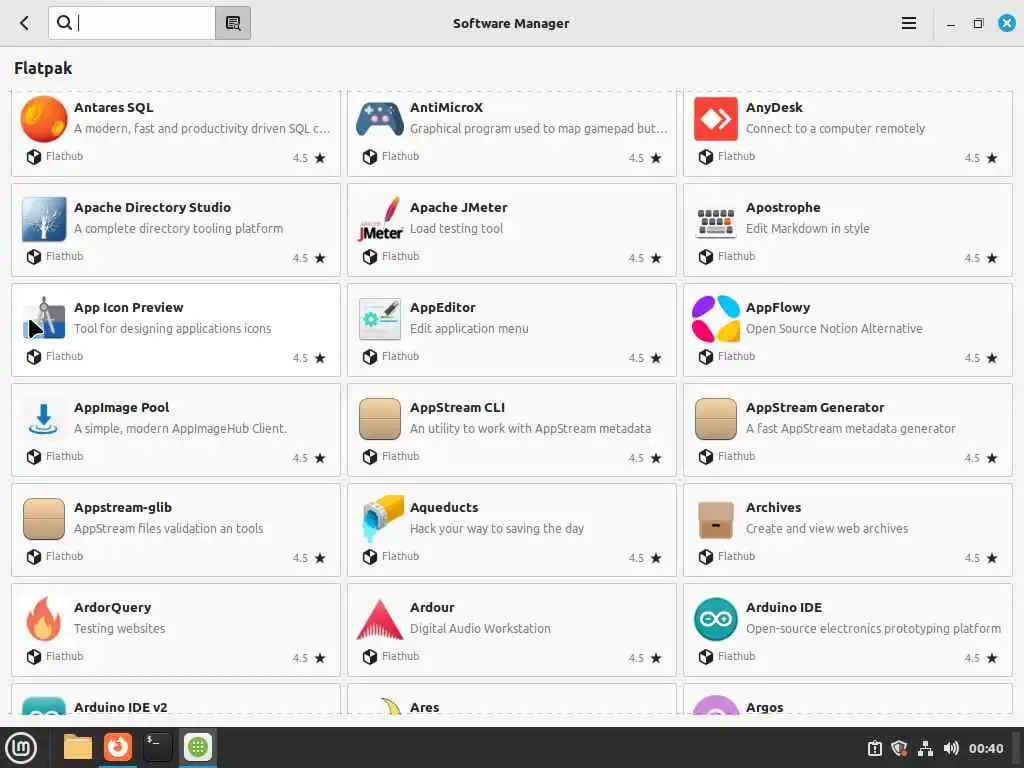The height and width of the screenshot is (768, 1024).
Task: Open the volume control in tray
Action: coord(951,748)
